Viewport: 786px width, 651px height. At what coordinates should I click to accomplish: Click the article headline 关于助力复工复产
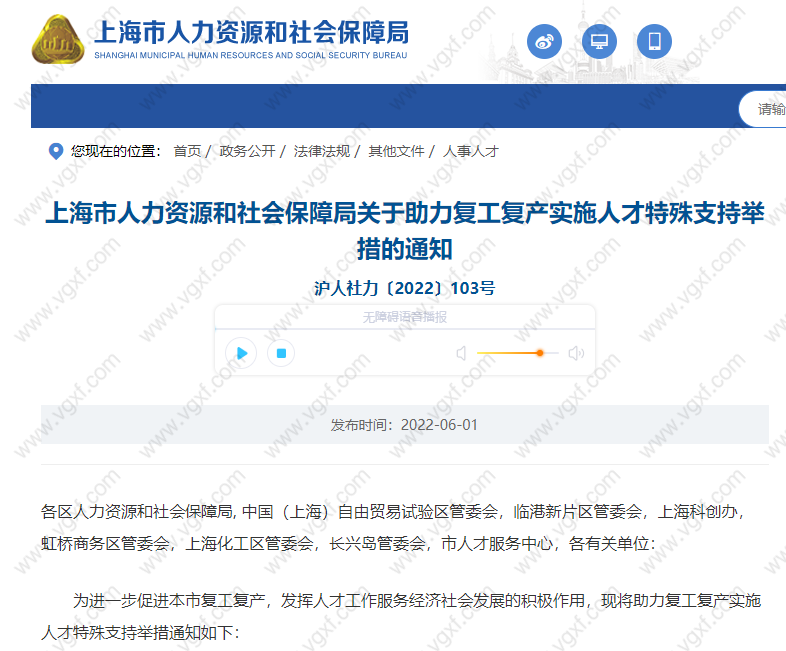pos(404,231)
